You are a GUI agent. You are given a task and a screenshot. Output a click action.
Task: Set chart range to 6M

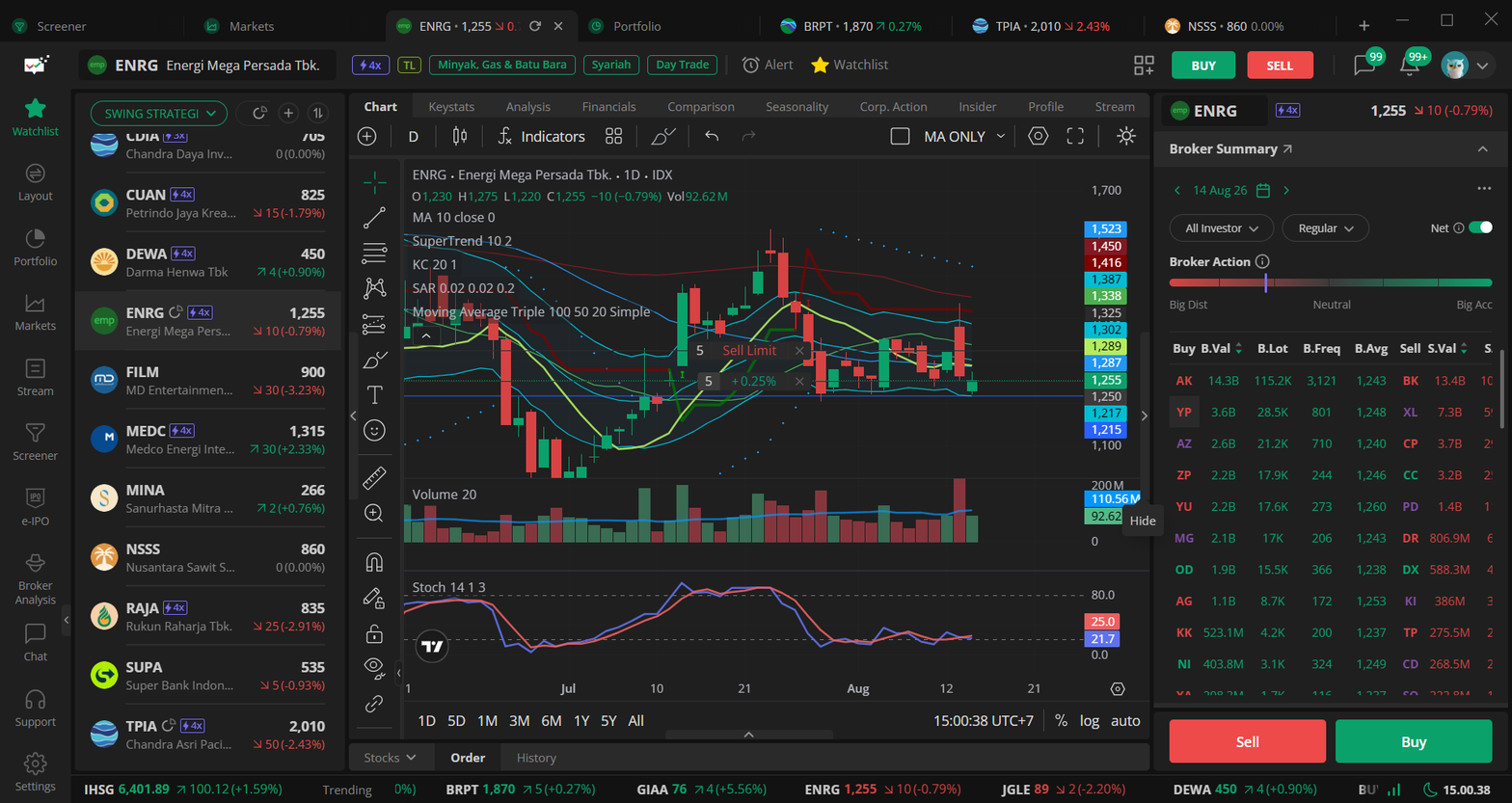click(x=552, y=721)
